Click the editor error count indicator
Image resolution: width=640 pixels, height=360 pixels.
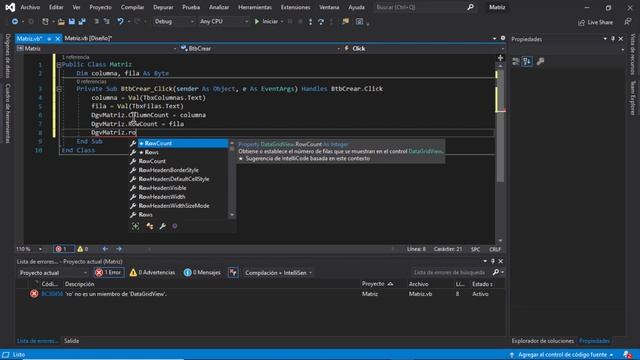click(x=64, y=249)
